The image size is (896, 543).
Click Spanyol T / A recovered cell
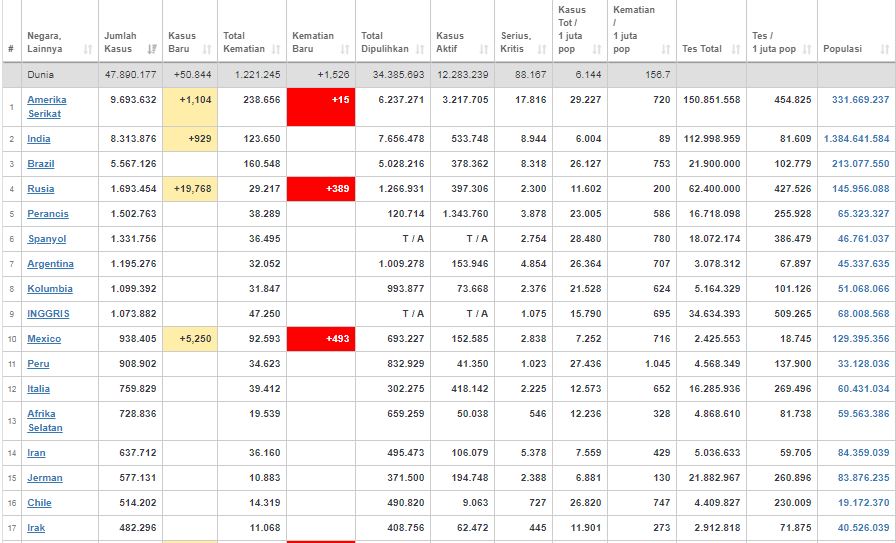(413, 239)
